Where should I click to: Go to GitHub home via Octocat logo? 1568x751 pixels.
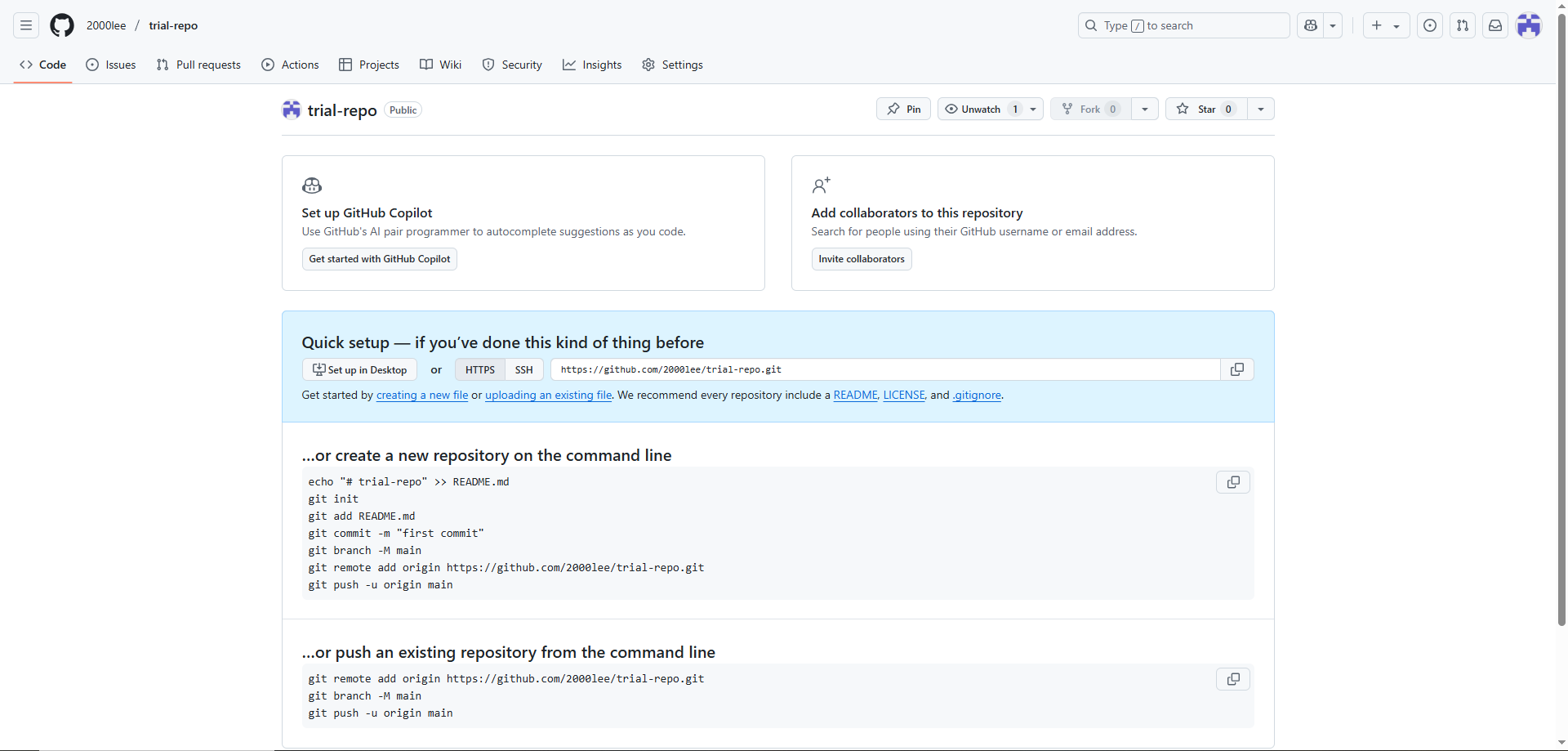[62, 25]
